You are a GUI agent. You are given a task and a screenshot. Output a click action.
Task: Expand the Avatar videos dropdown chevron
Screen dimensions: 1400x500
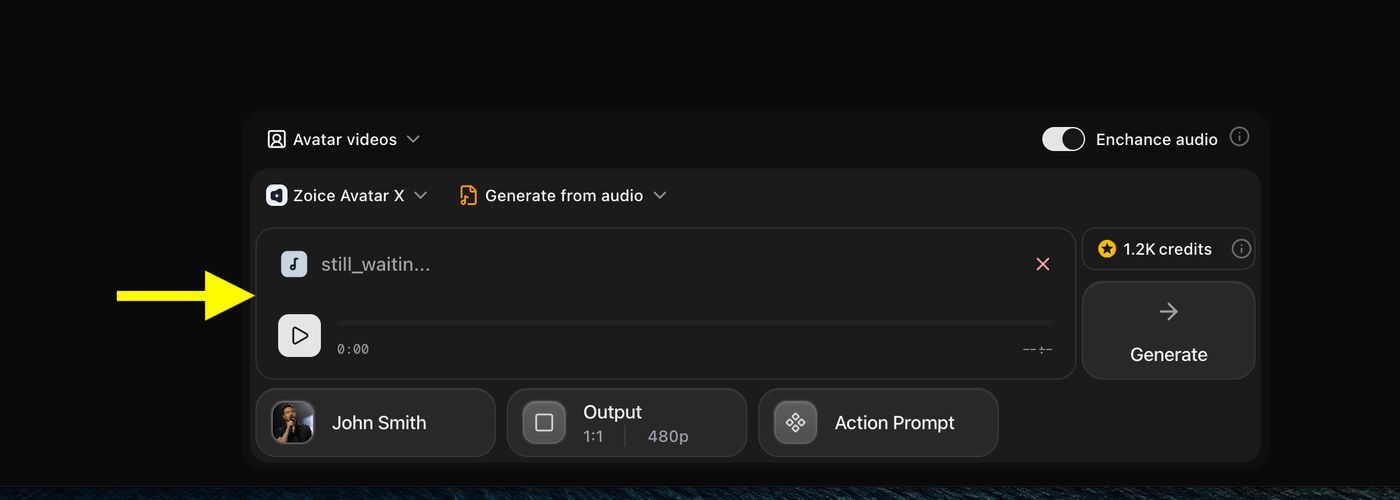(x=413, y=139)
